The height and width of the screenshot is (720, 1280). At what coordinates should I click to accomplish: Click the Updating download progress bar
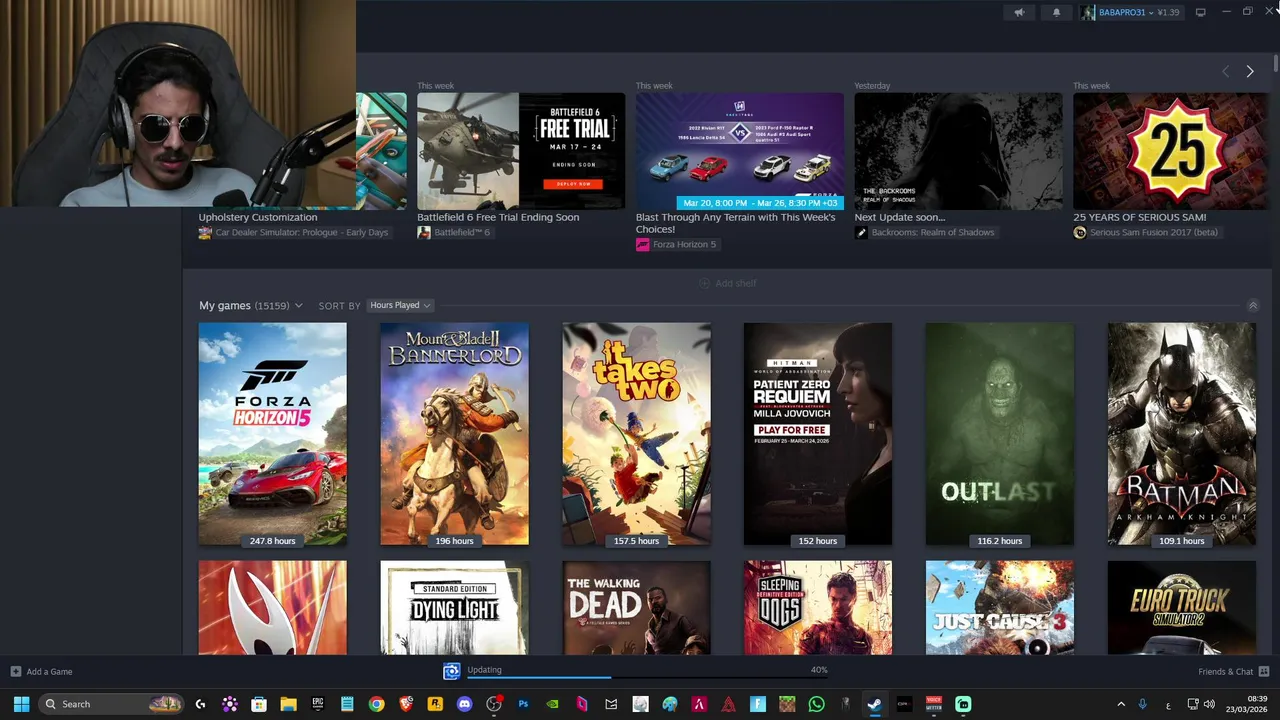click(x=647, y=677)
